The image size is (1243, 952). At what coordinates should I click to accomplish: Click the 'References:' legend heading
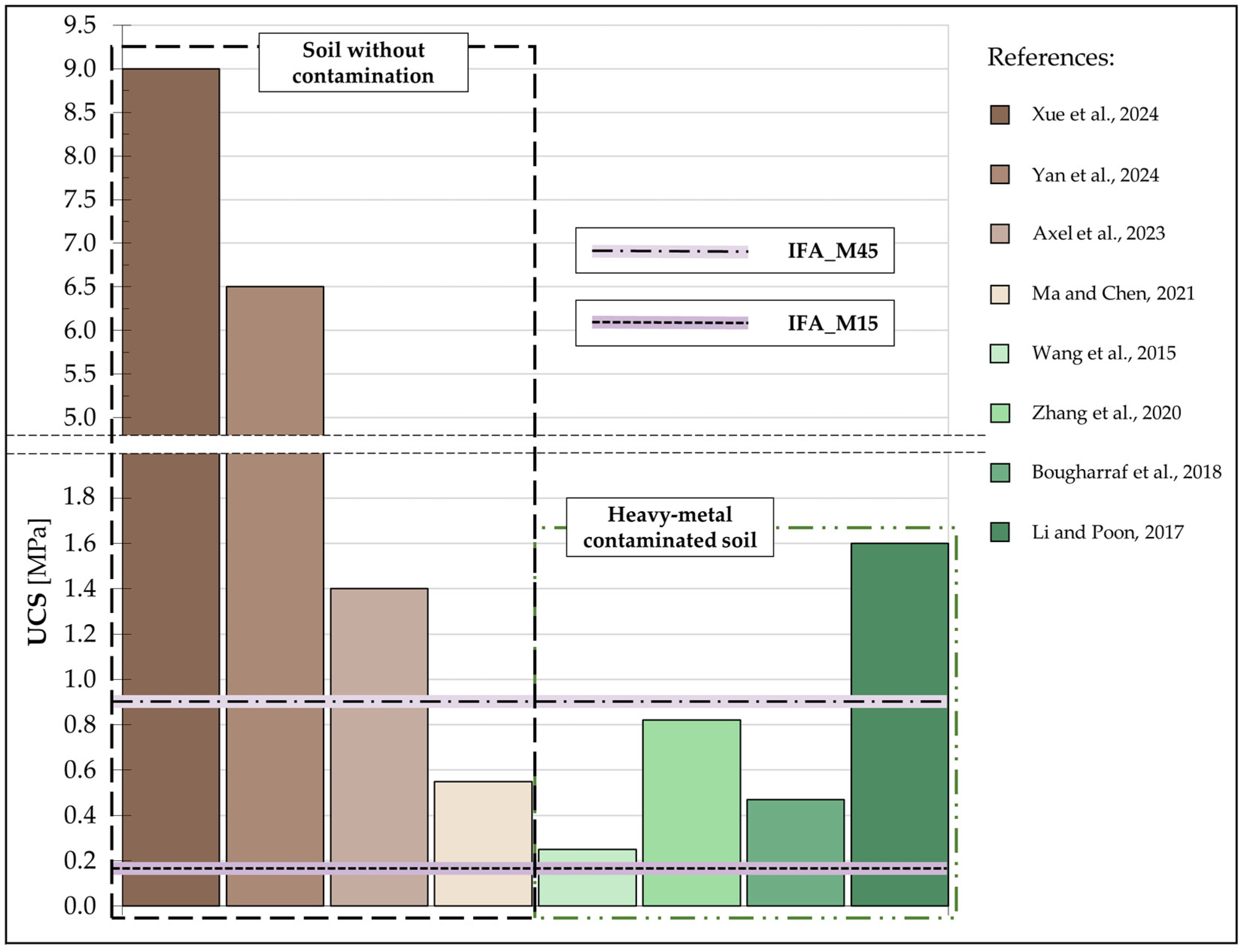coord(1051,57)
